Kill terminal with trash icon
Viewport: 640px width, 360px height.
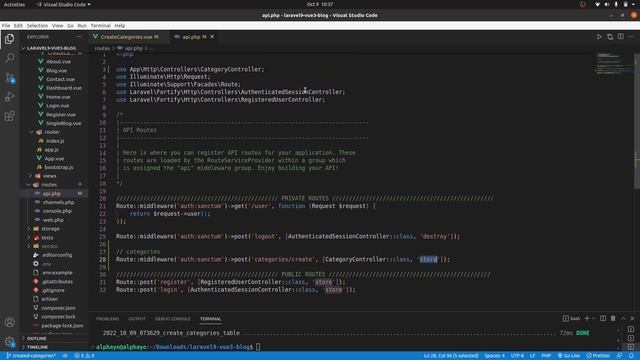coord(613,318)
